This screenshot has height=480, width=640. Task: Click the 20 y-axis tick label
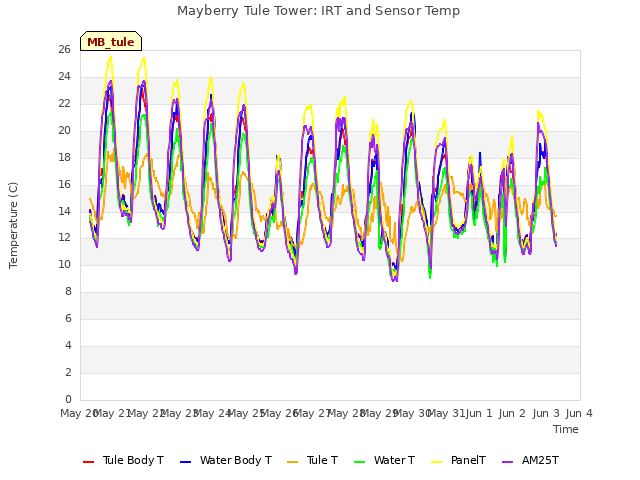tap(64, 130)
